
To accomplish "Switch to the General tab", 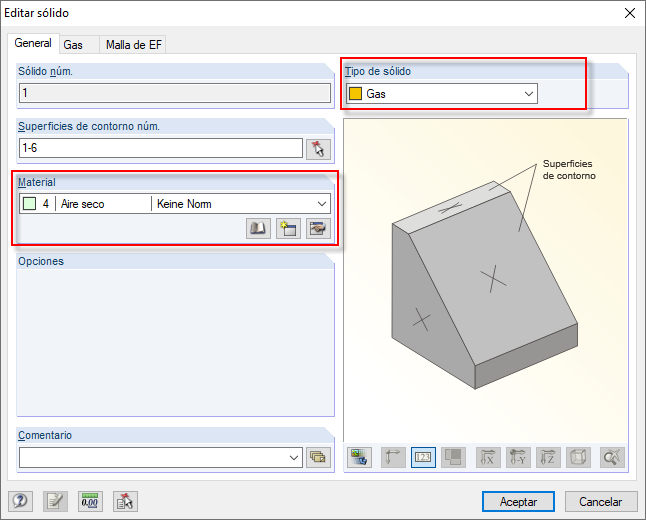I will (33, 43).
